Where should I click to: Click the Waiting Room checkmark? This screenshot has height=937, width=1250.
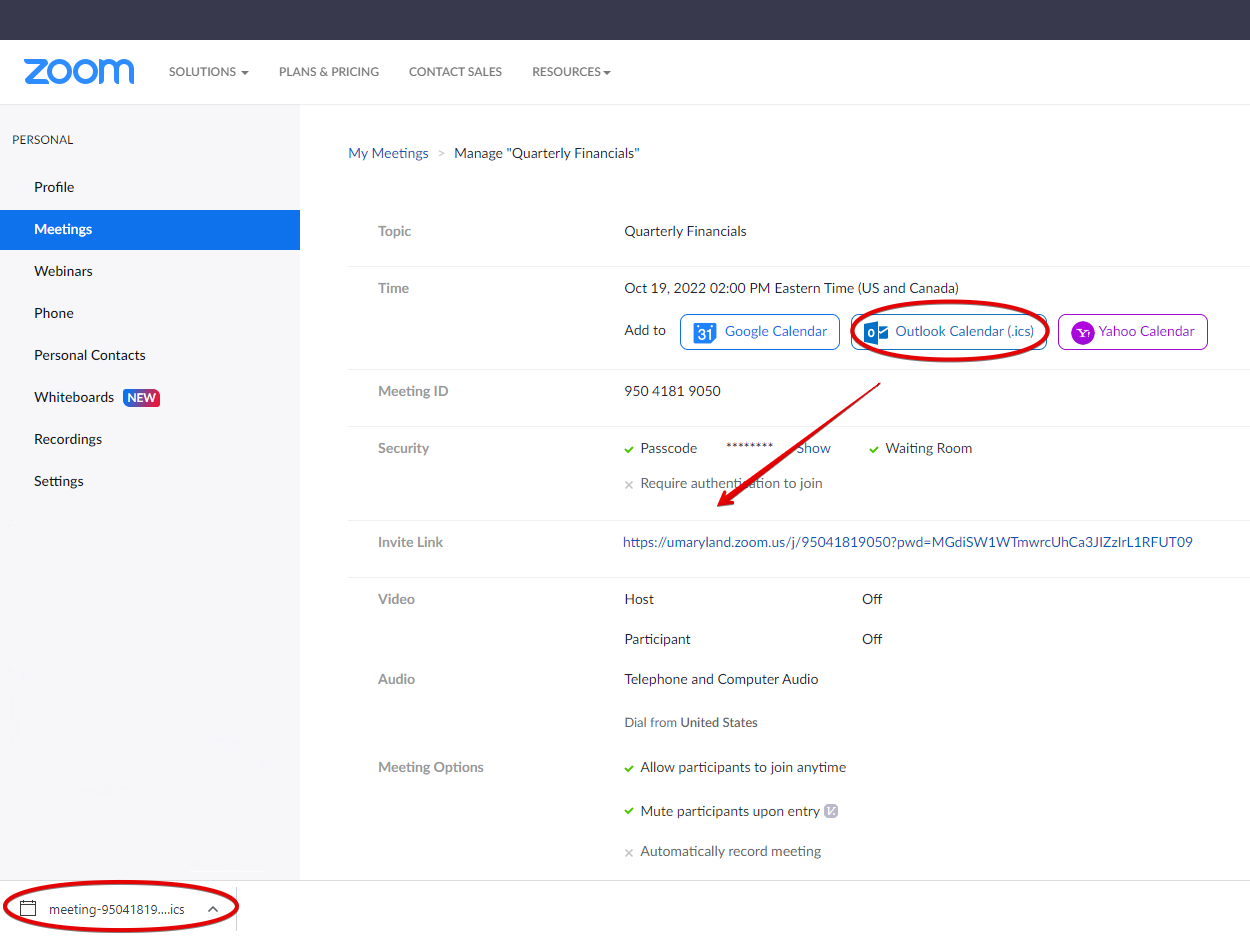874,449
